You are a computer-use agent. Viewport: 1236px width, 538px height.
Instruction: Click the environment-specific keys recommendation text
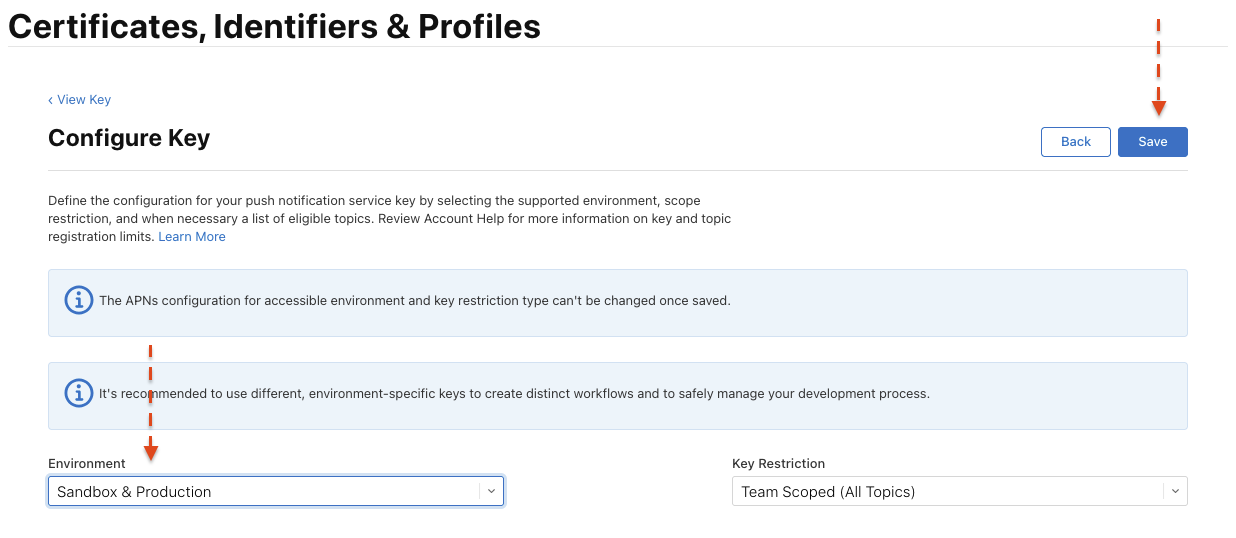pyautogui.click(x=514, y=394)
